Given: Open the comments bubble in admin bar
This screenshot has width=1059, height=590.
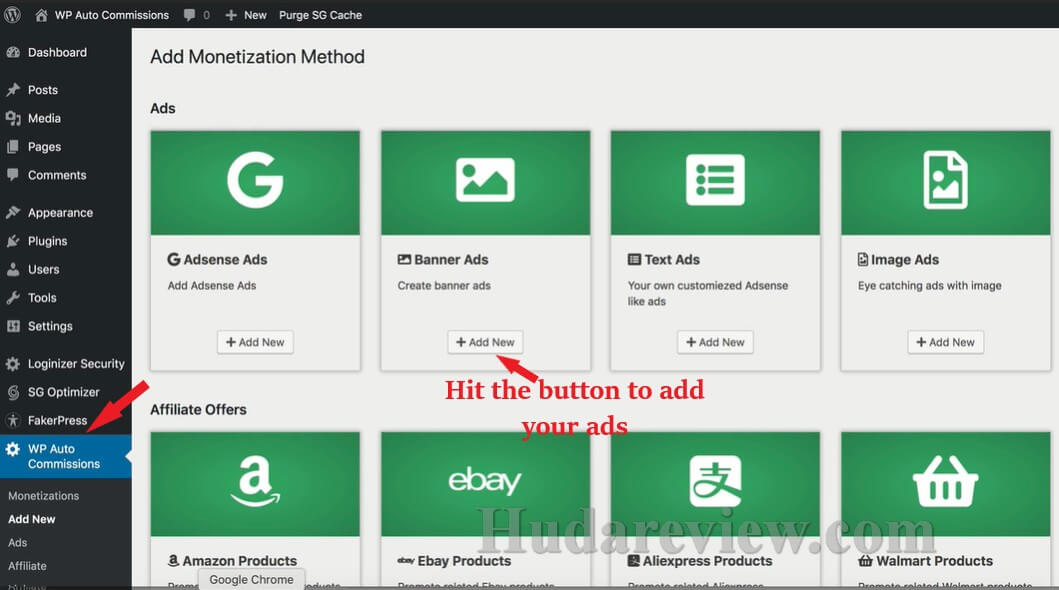Looking at the screenshot, I should pos(197,15).
